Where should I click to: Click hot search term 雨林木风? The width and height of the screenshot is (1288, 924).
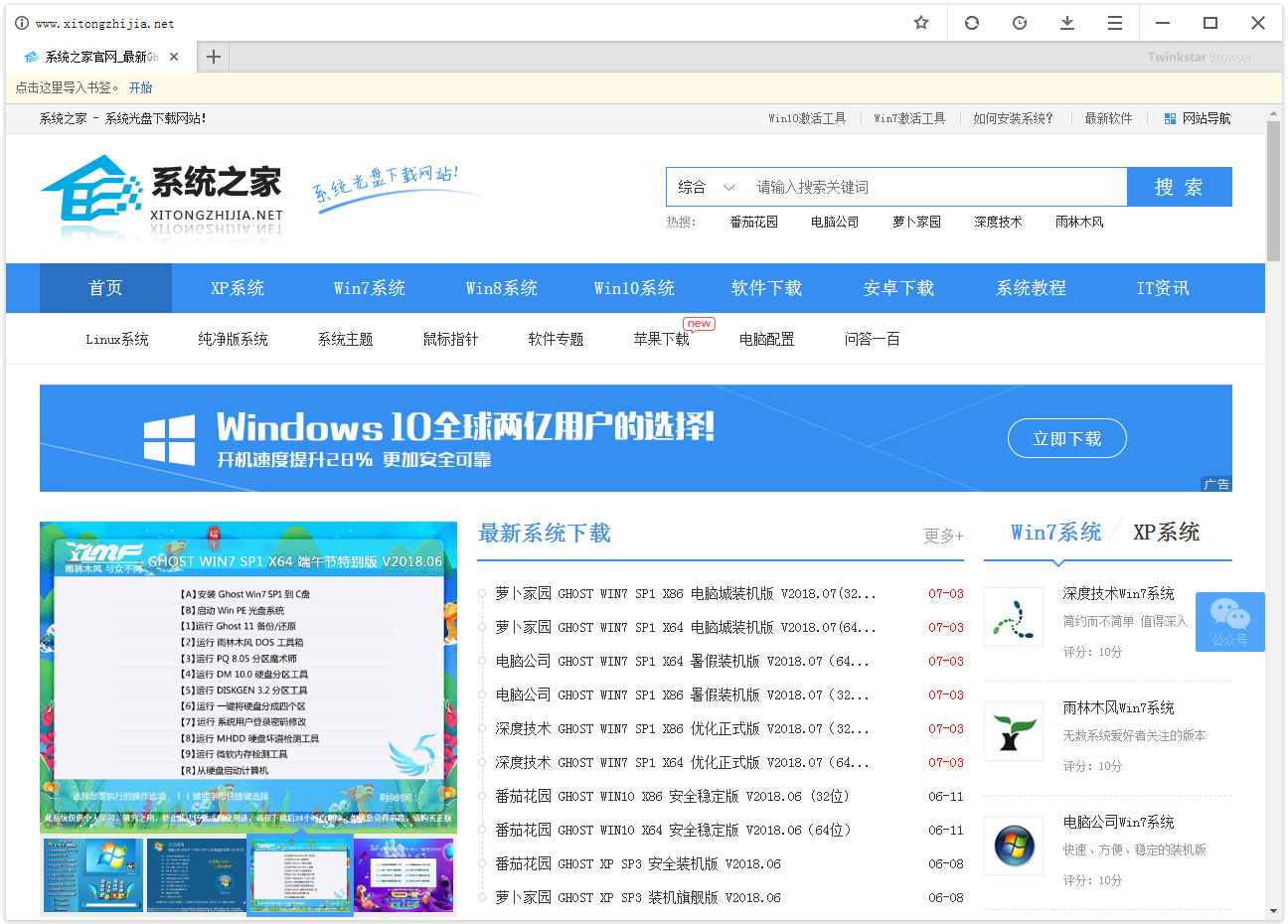click(x=1079, y=222)
